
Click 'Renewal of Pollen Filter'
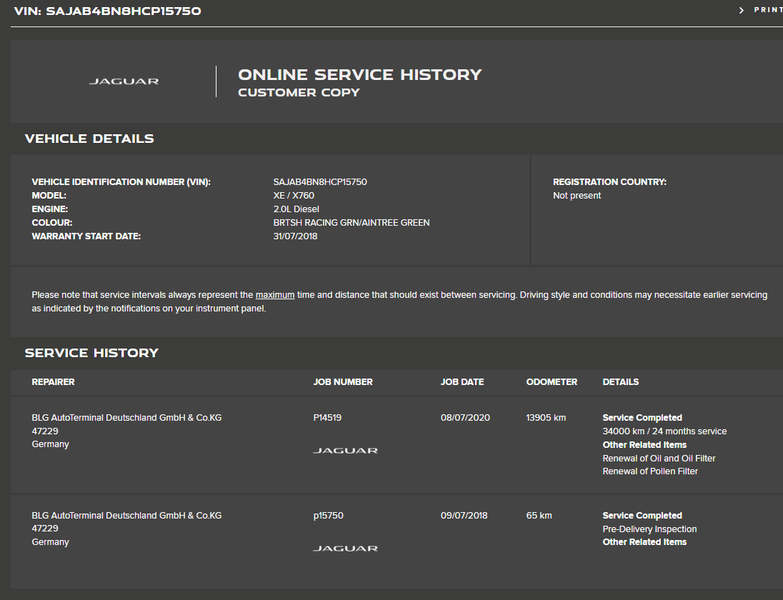650,471
